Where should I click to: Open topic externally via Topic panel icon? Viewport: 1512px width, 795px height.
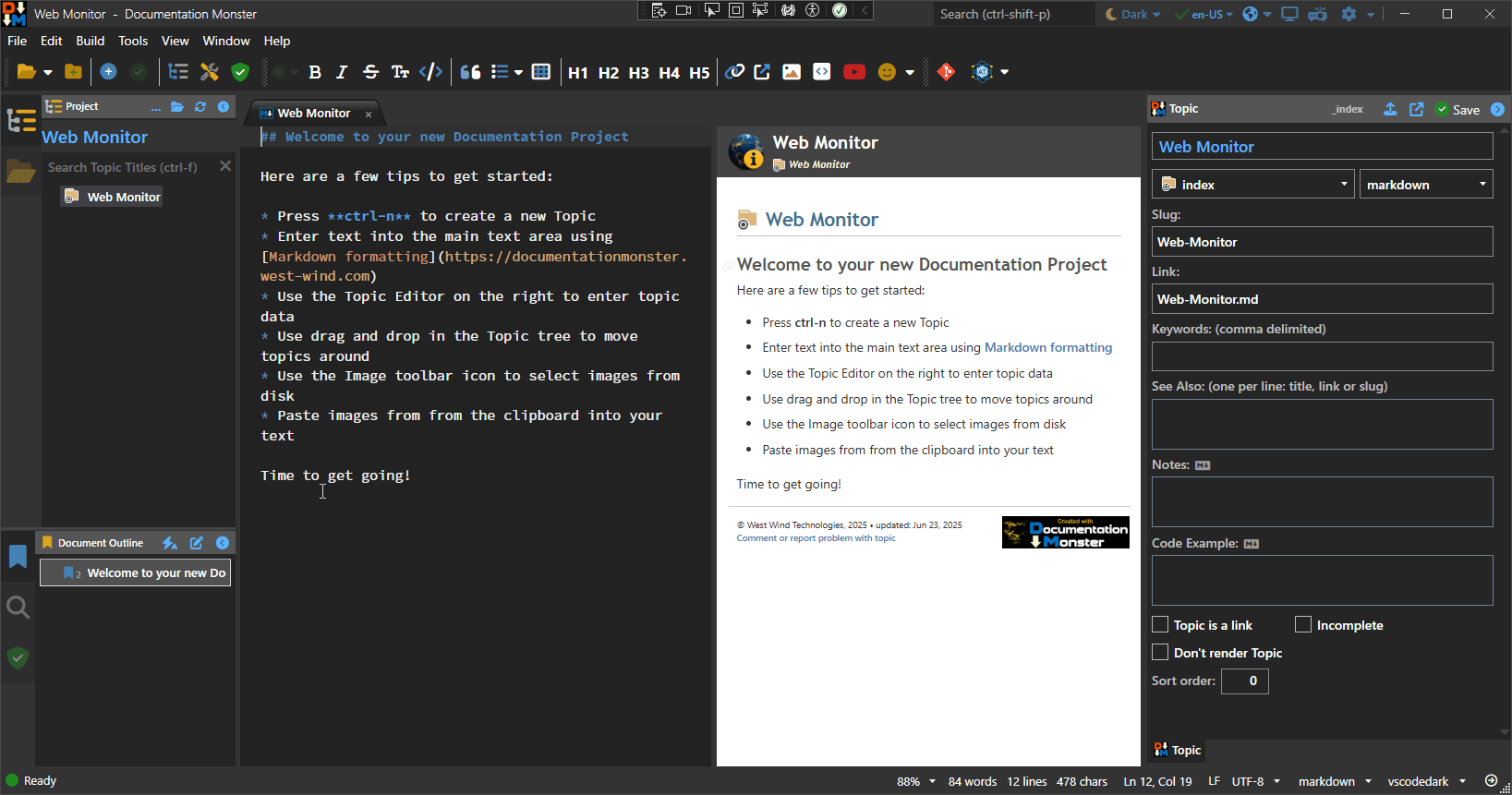[x=1417, y=109]
